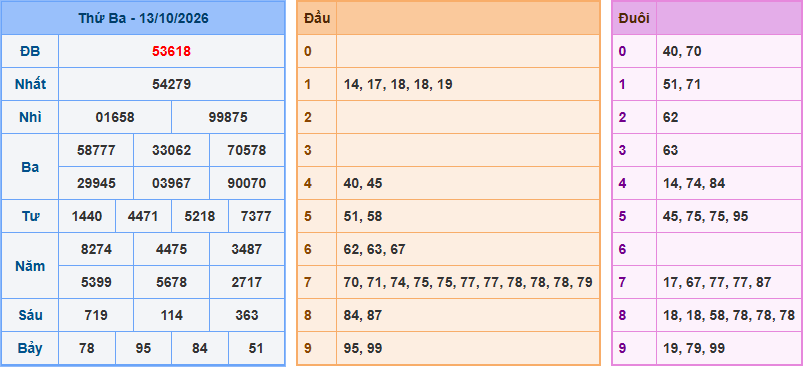Click the Năm row label
The height and width of the screenshot is (367, 804).
click(x=30, y=266)
